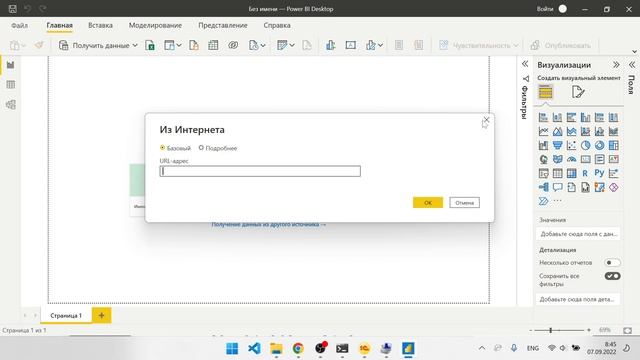Click the Войти sign-in button

tap(545, 9)
